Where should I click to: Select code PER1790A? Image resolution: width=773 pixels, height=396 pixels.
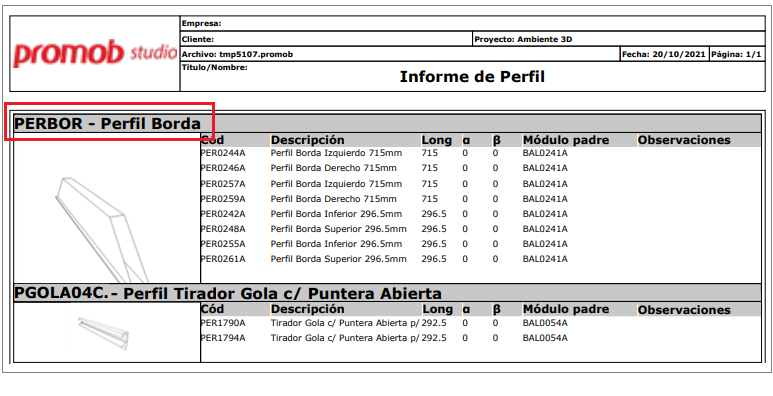click(223, 324)
